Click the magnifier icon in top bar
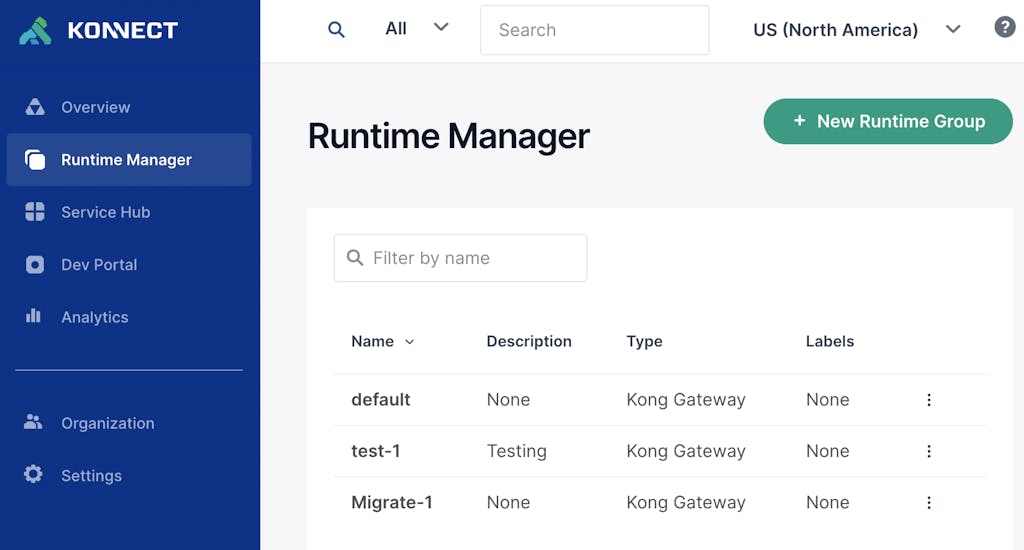The width and height of the screenshot is (1024, 550). tap(336, 30)
